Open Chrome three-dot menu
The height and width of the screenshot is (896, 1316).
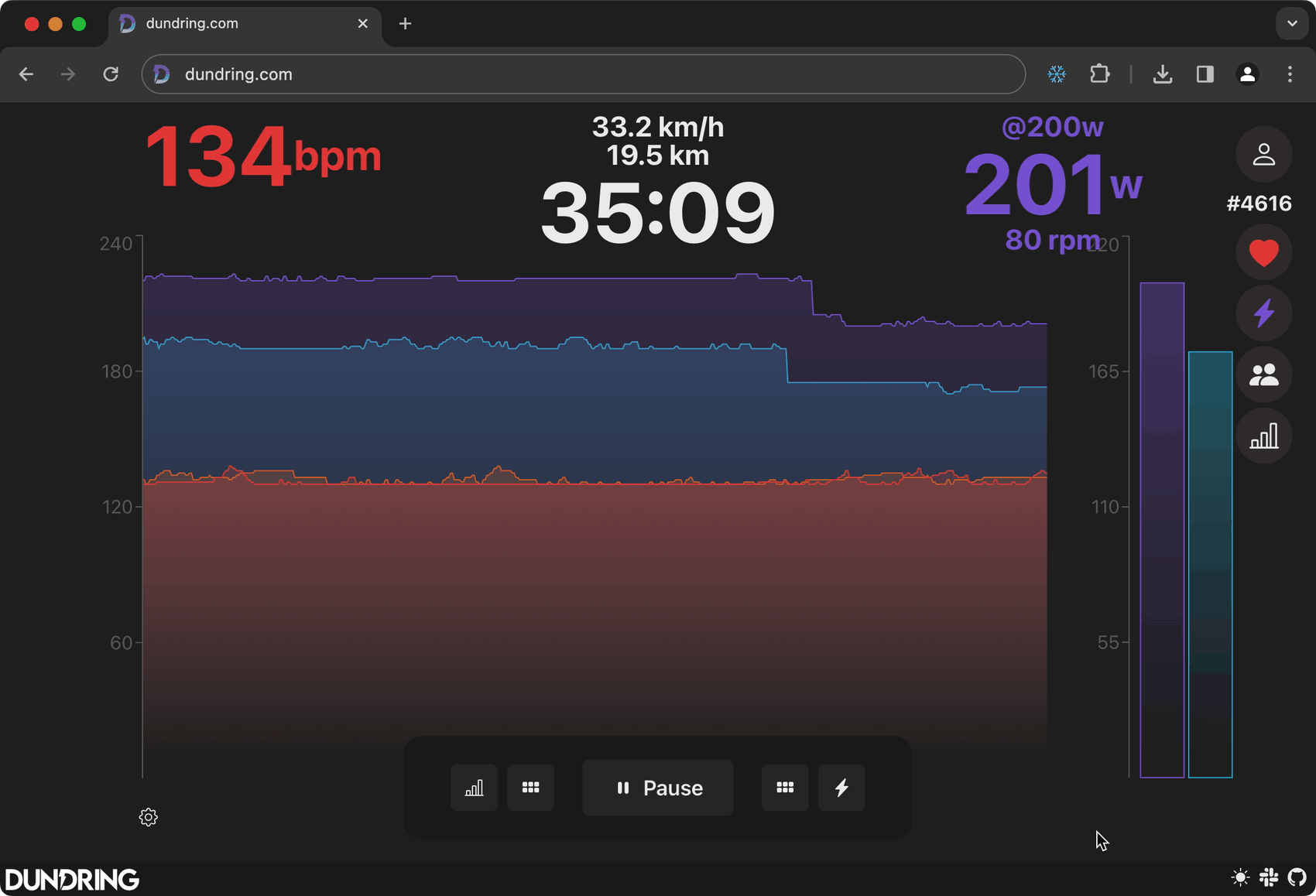[x=1290, y=74]
